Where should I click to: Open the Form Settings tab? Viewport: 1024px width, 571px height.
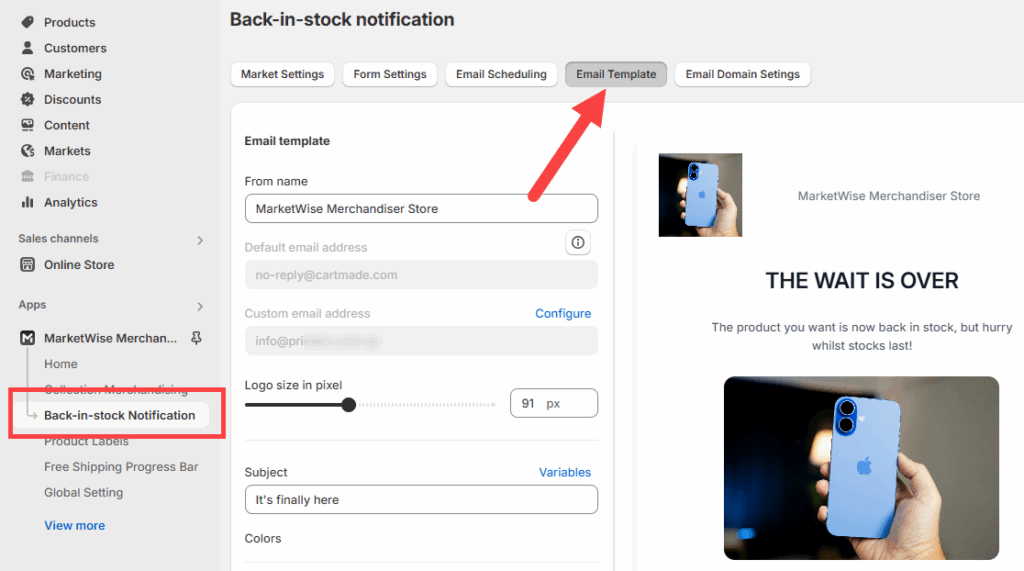tap(390, 74)
